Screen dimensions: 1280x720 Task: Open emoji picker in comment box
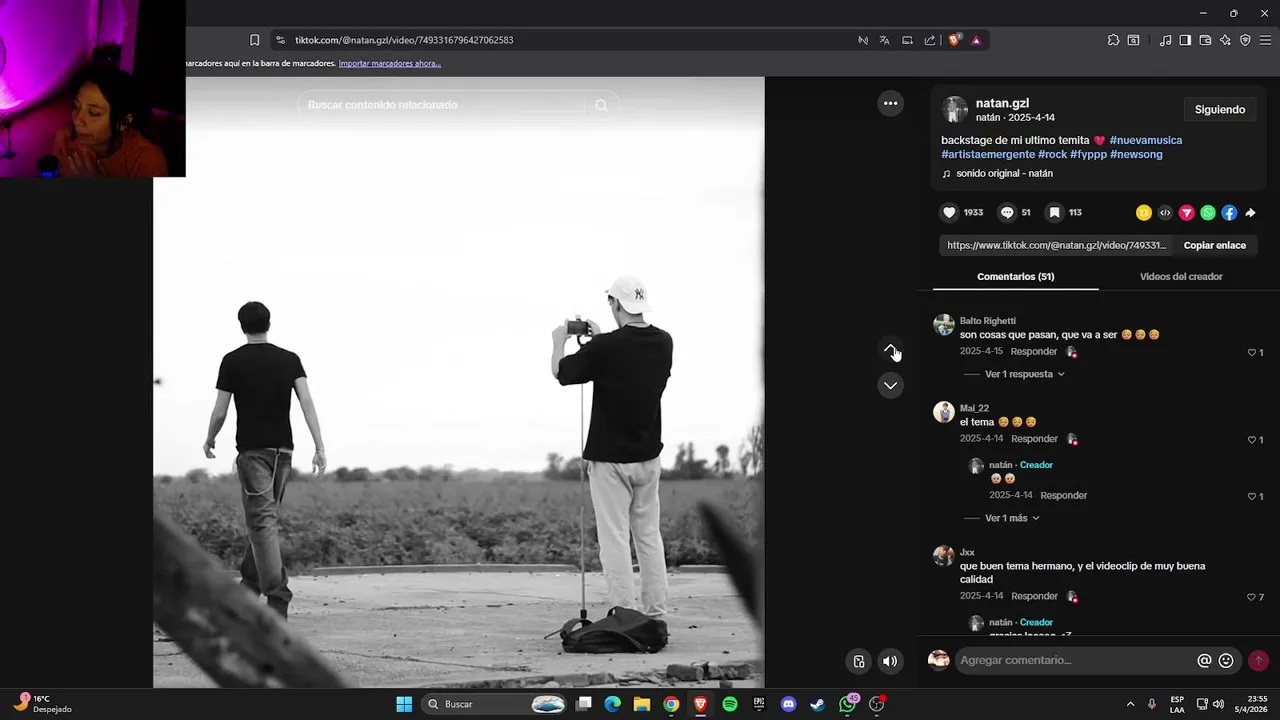coord(1226,660)
